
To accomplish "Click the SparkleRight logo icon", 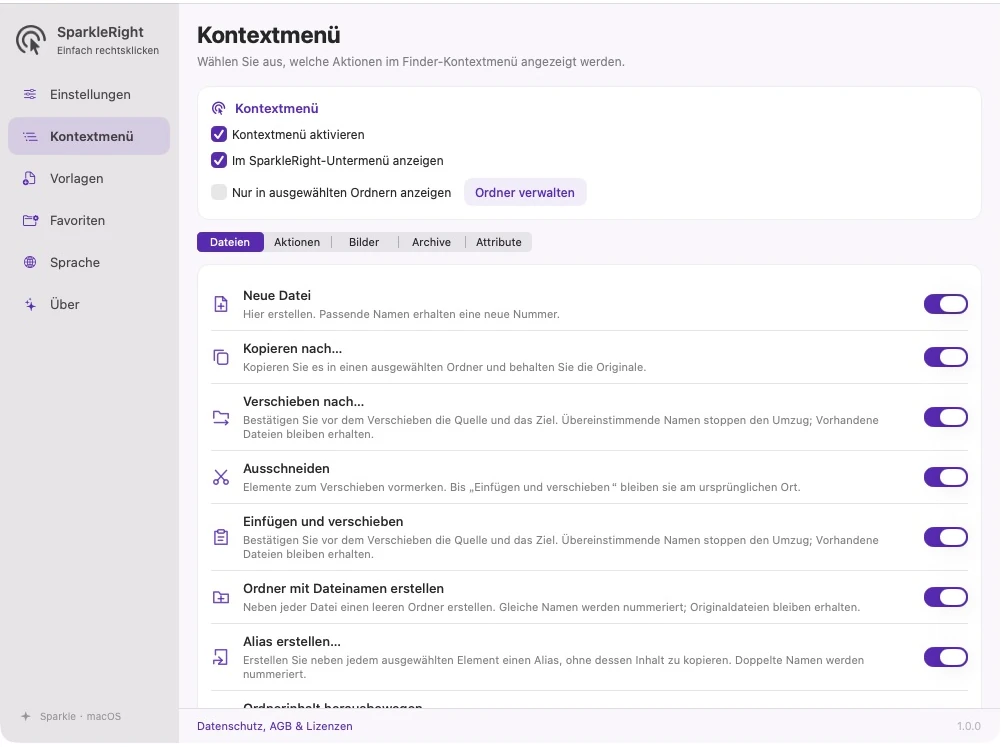I will pos(30,40).
